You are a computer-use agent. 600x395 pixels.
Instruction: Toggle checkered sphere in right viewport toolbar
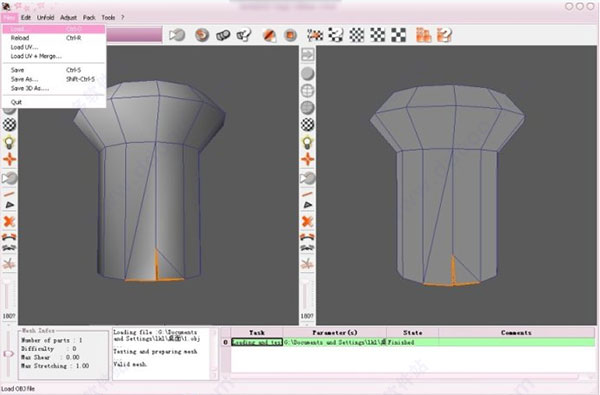[x=308, y=125]
